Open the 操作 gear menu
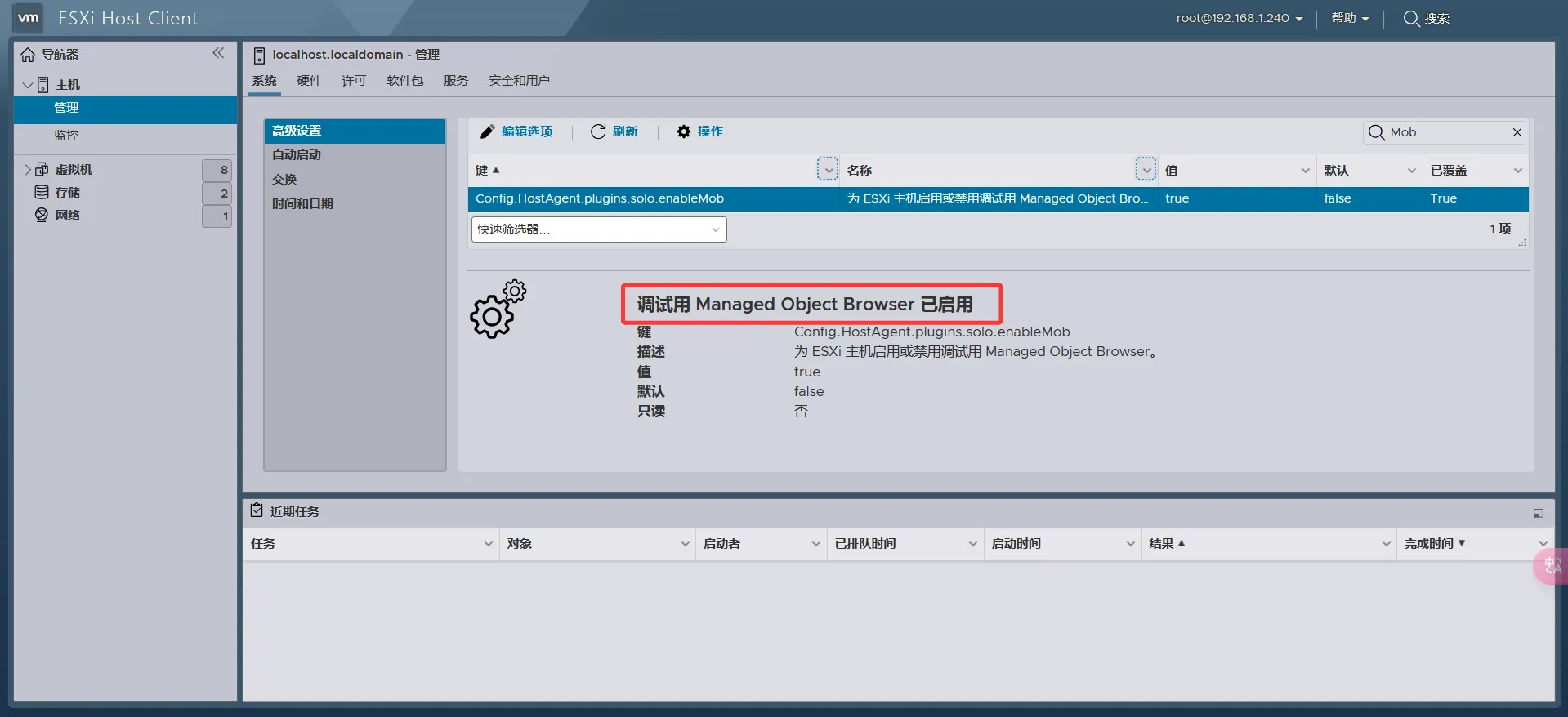The width and height of the screenshot is (1568, 717). pyautogui.click(x=699, y=131)
